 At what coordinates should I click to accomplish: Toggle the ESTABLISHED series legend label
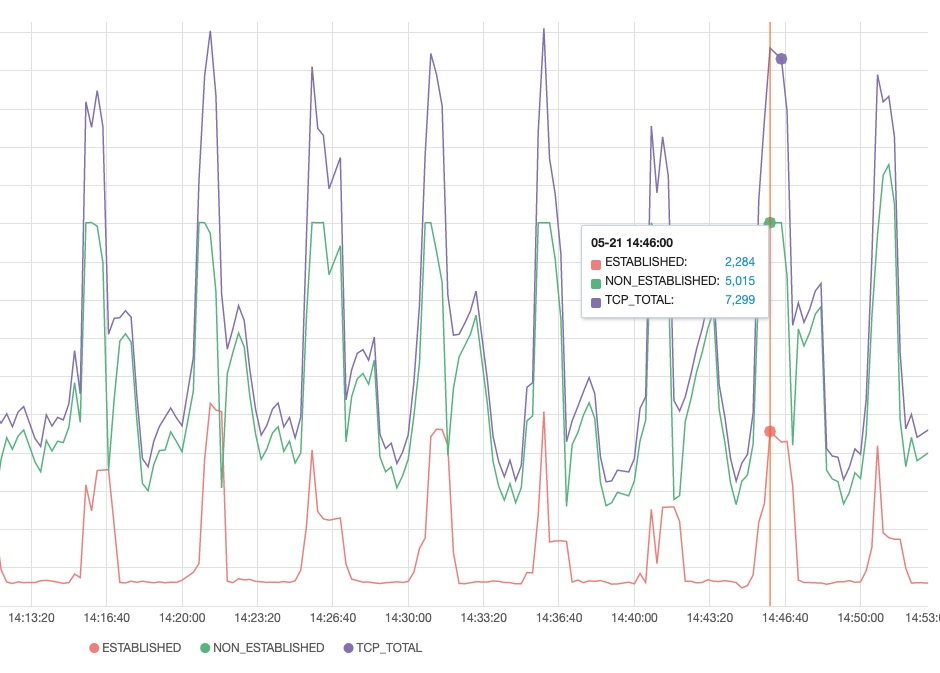[x=141, y=648]
